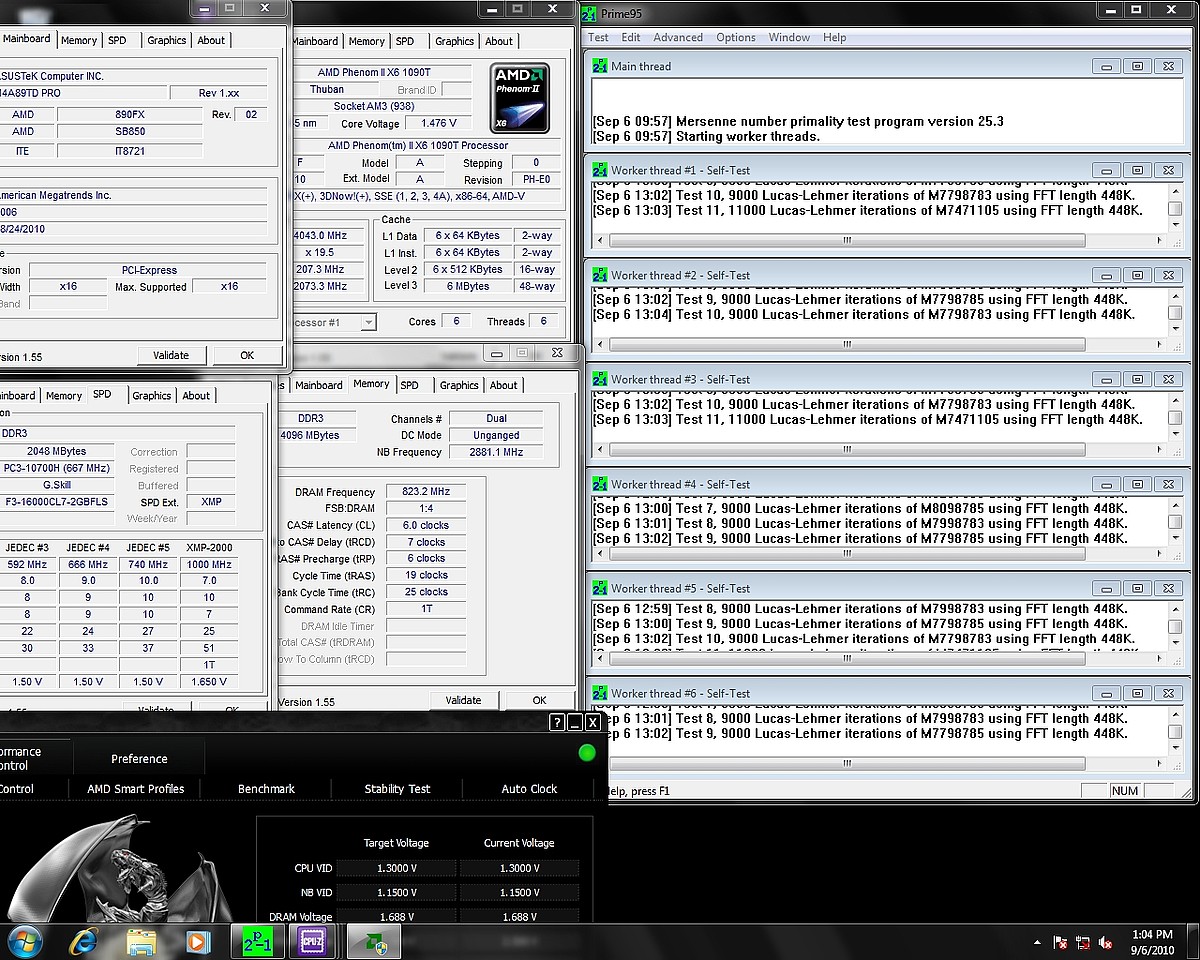Open the Benchmark section in OverDrive
The height and width of the screenshot is (960, 1200).
click(x=266, y=789)
